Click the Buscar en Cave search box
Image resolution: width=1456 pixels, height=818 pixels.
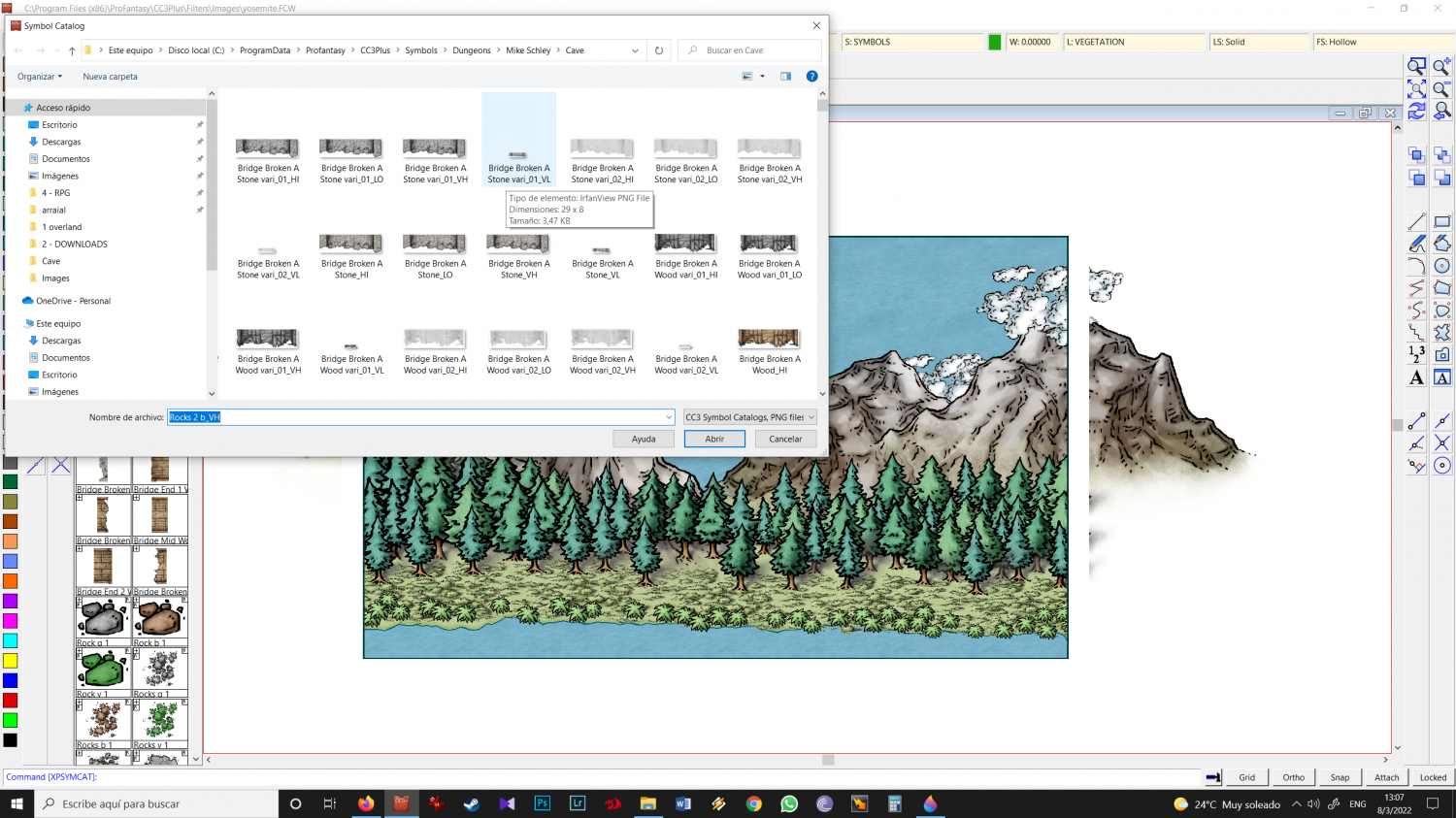tap(751, 50)
